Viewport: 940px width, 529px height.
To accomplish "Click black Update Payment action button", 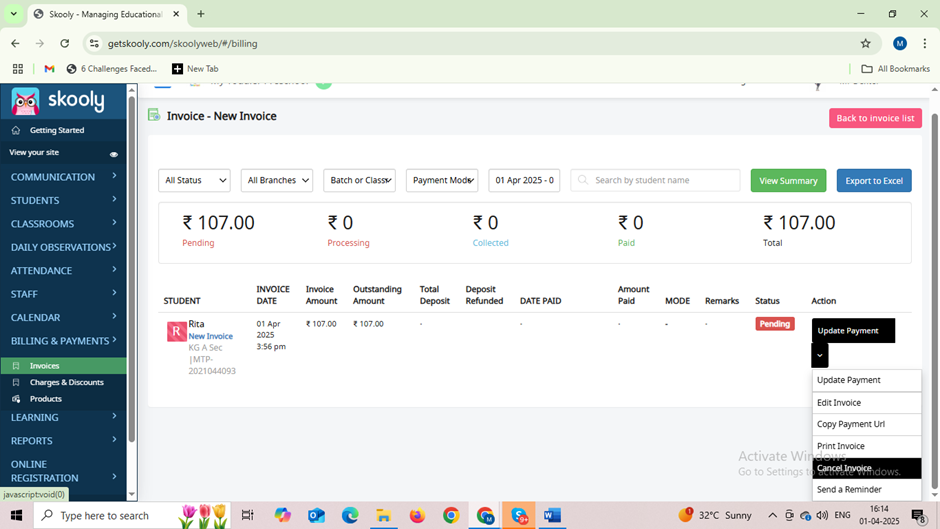I will point(853,330).
